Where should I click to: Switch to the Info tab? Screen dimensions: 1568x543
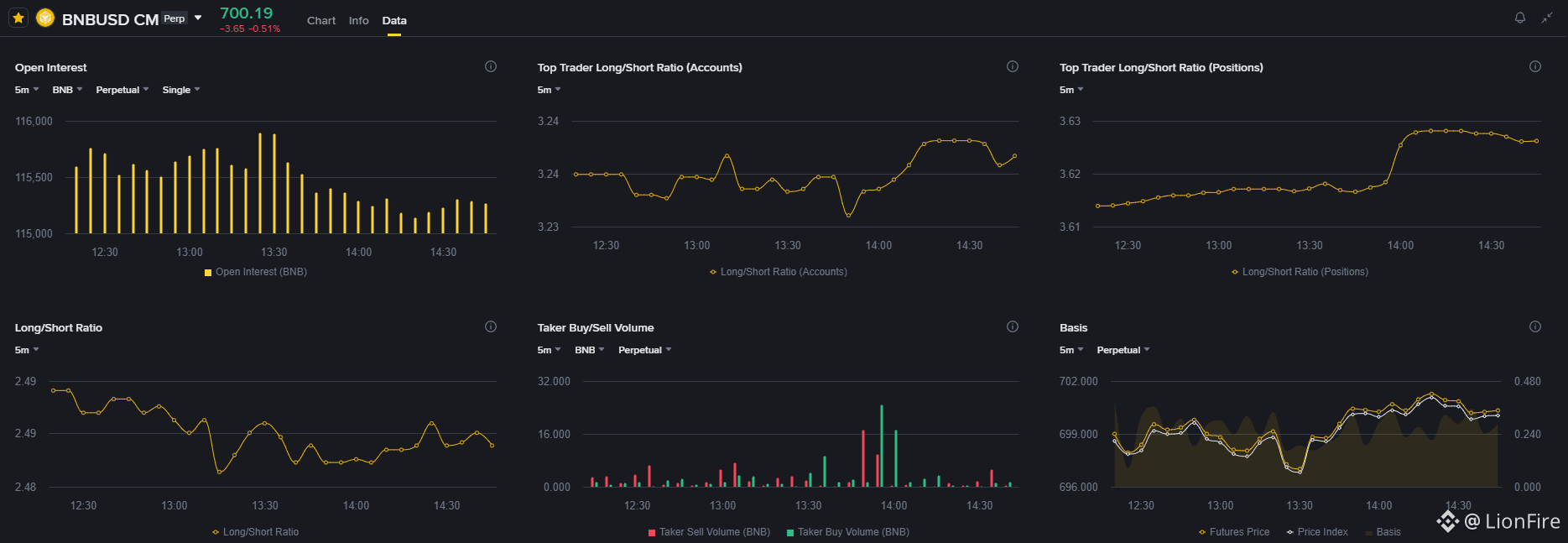click(x=359, y=20)
